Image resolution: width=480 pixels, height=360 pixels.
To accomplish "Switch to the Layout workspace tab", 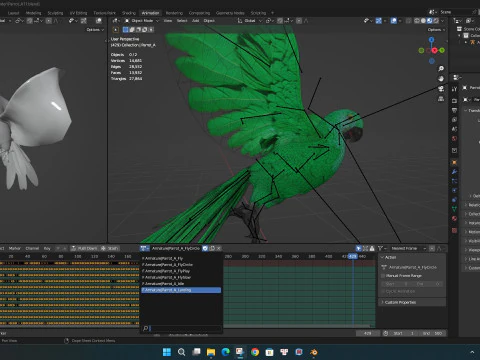I will tap(13, 13).
